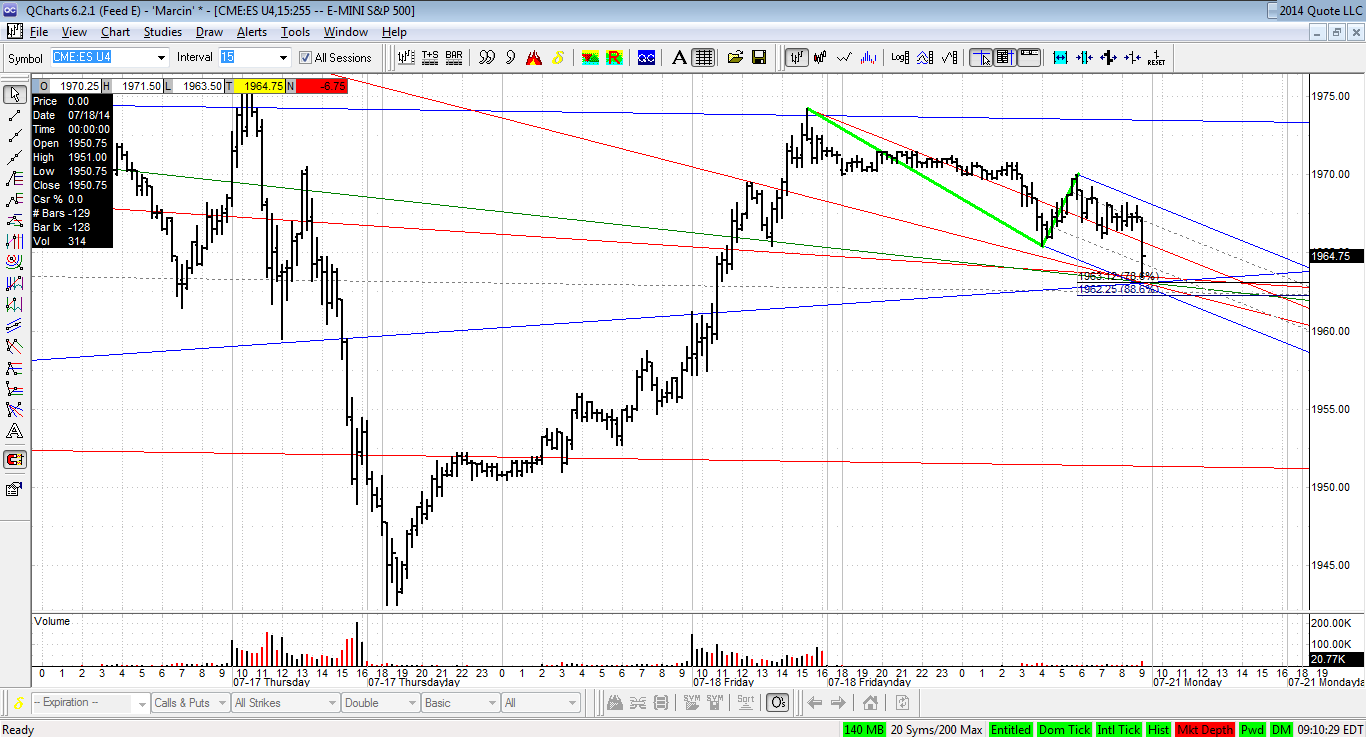Toggle the data window panel button
Viewport: 1366px width, 738px height.
(x=1005, y=57)
